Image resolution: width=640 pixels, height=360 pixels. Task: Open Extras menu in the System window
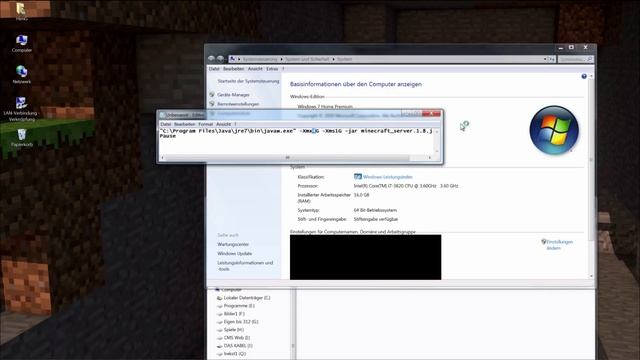tap(272, 69)
